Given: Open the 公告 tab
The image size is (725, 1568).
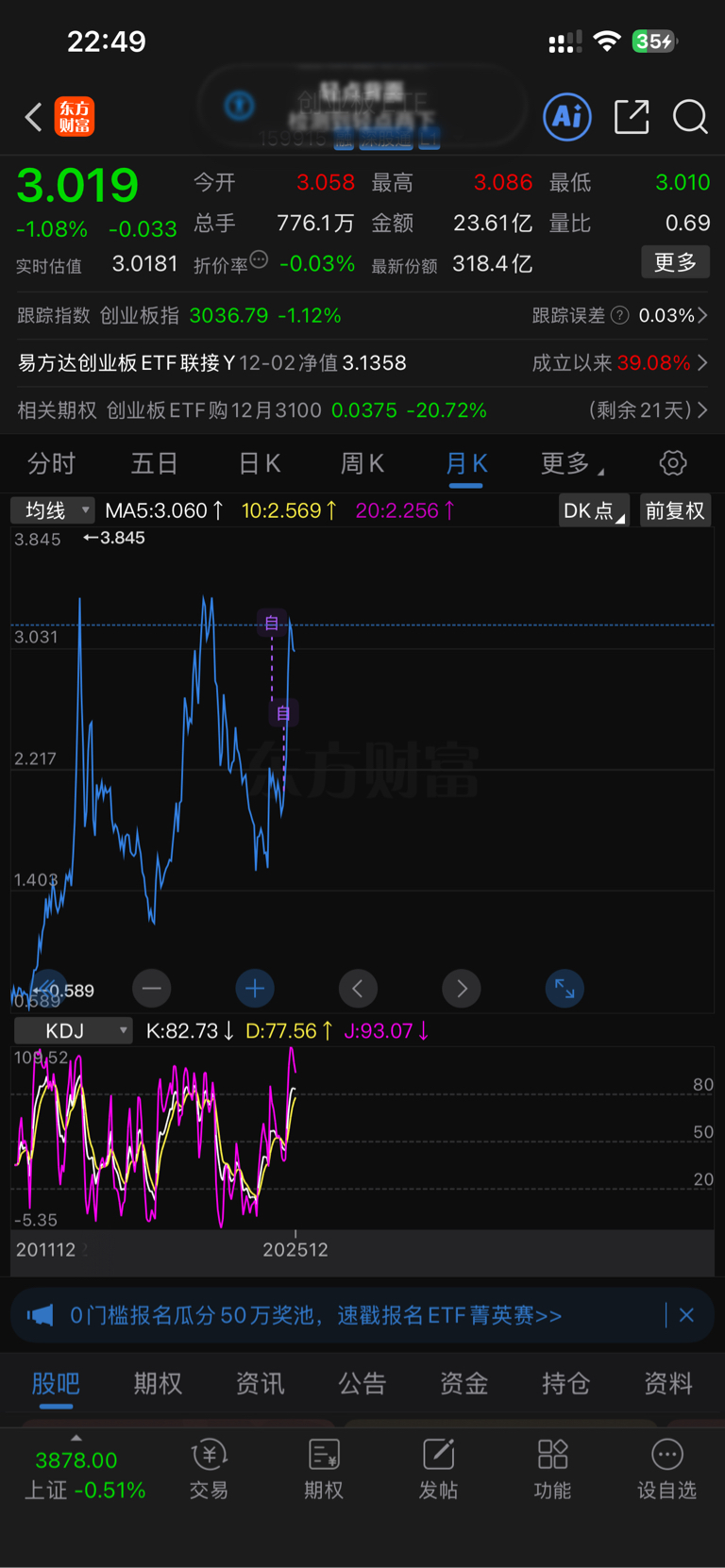Looking at the screenshot, I should 362,1384.
